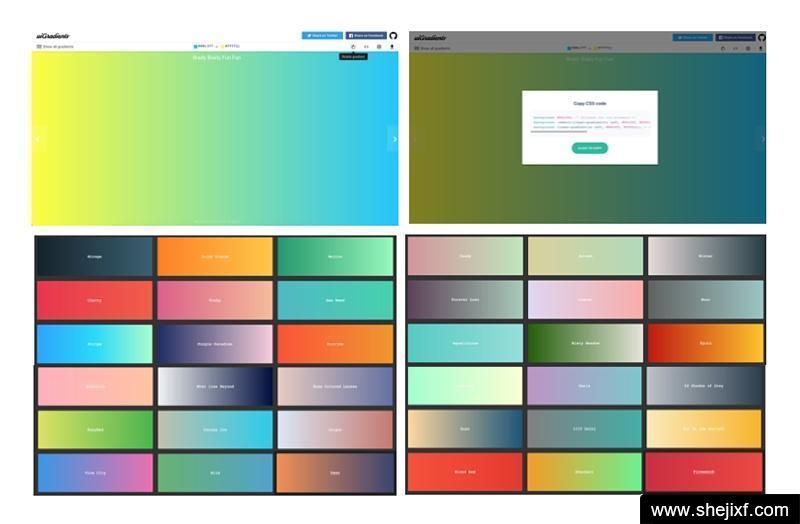Screen dimensions: 800x524
Task: Select the Blood Red gradient tile
Action: click(x=465, y=472)
